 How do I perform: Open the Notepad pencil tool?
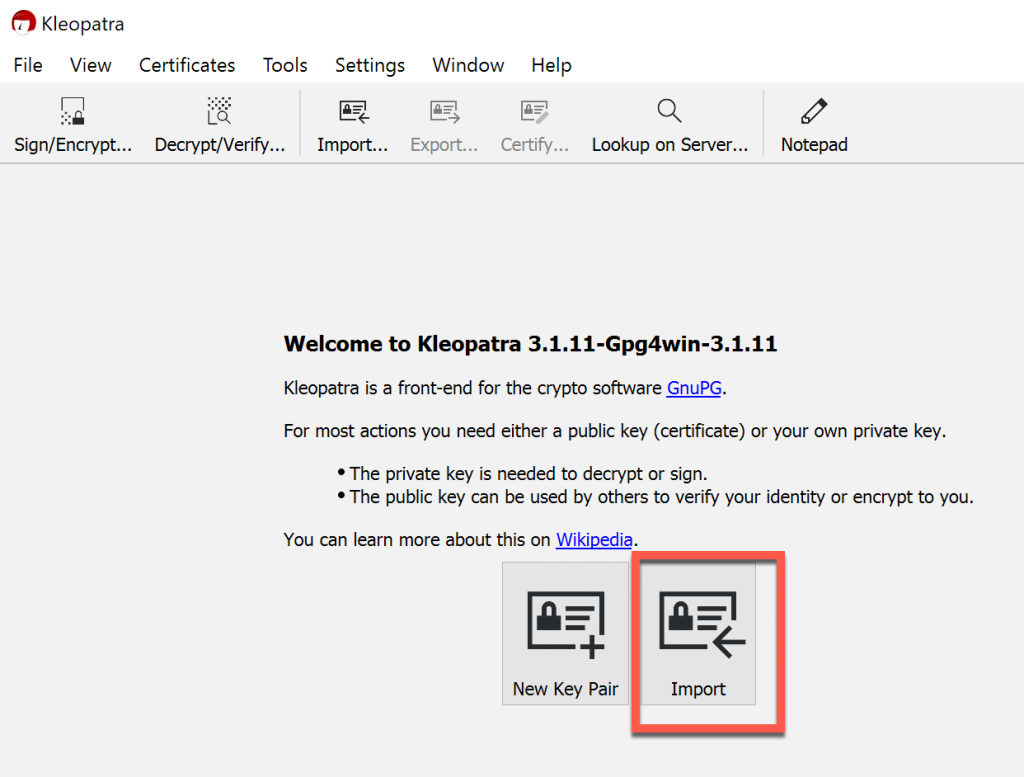coord(814,125)
